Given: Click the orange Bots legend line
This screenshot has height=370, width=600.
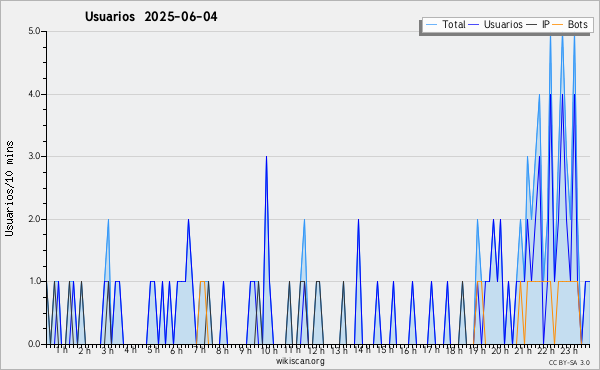Looking at the screenshot, I should (x=558, y=24).
